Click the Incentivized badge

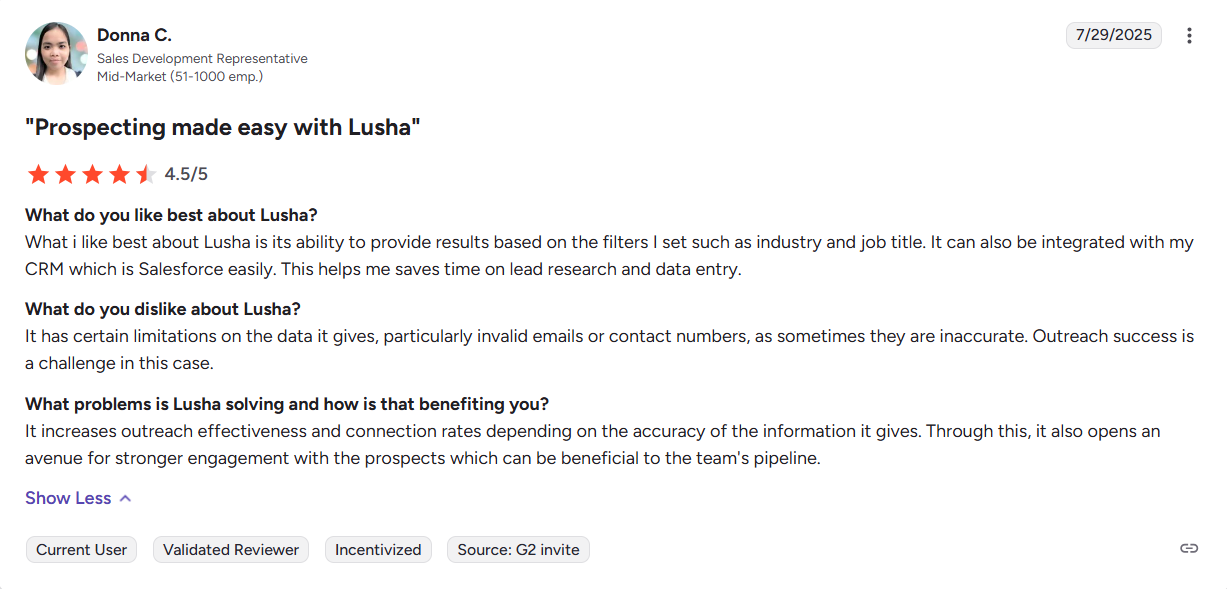(x=378, y=549)
